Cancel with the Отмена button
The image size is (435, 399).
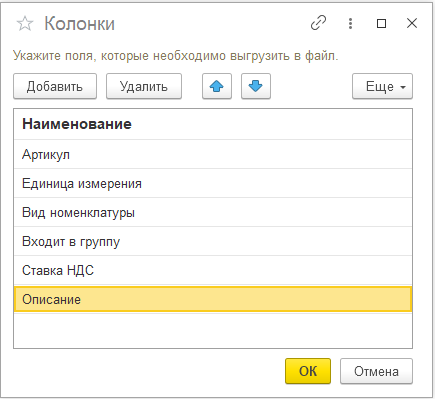click(x=376, y=371)
